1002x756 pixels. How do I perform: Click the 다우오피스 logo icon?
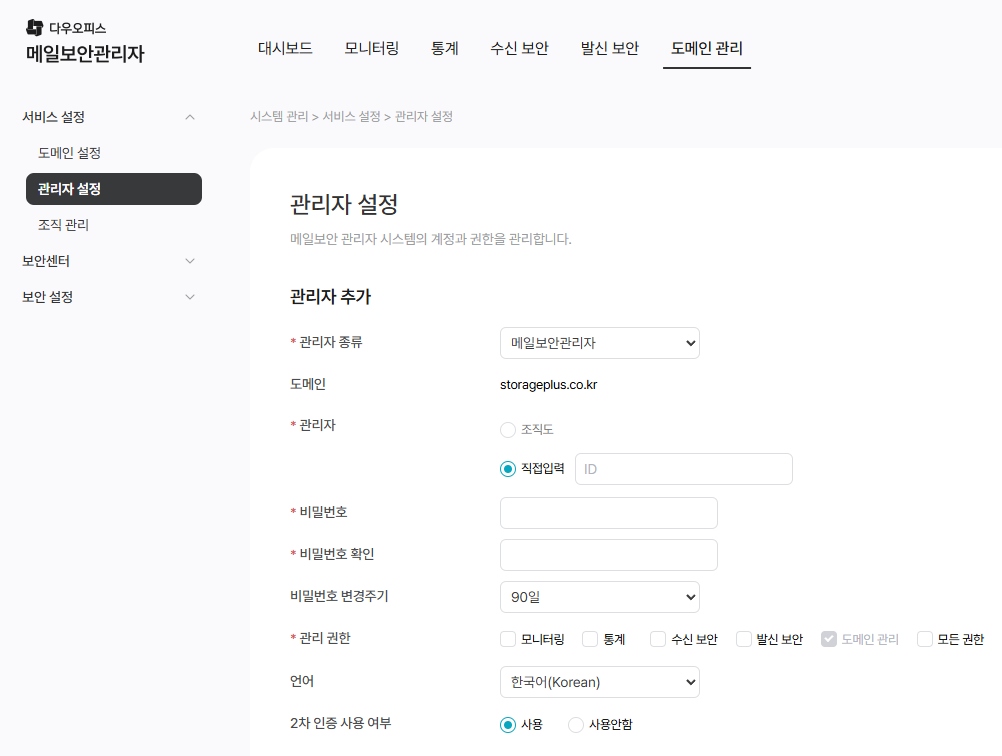click(35, 27)
